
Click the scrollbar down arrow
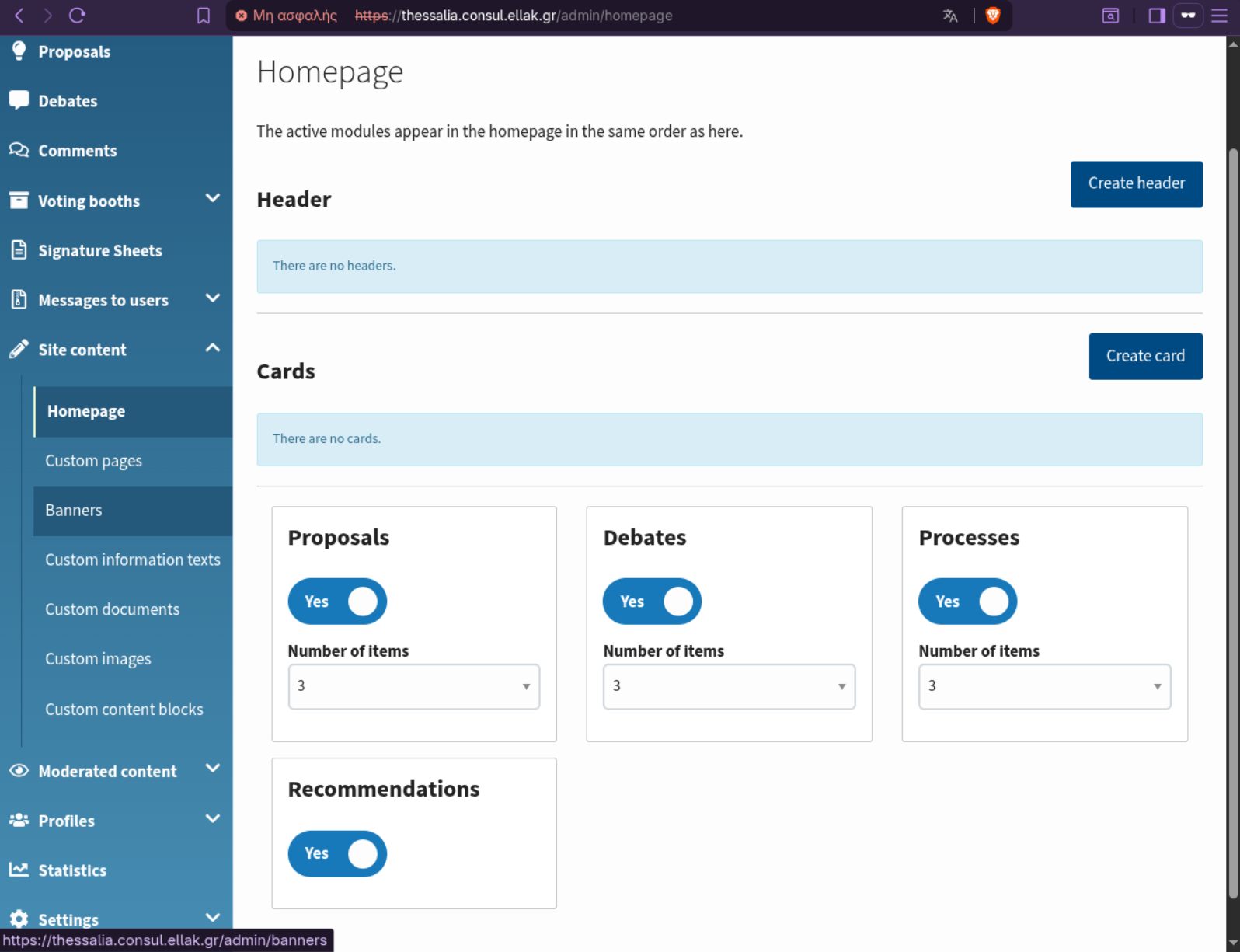(x=1233, y=943)
